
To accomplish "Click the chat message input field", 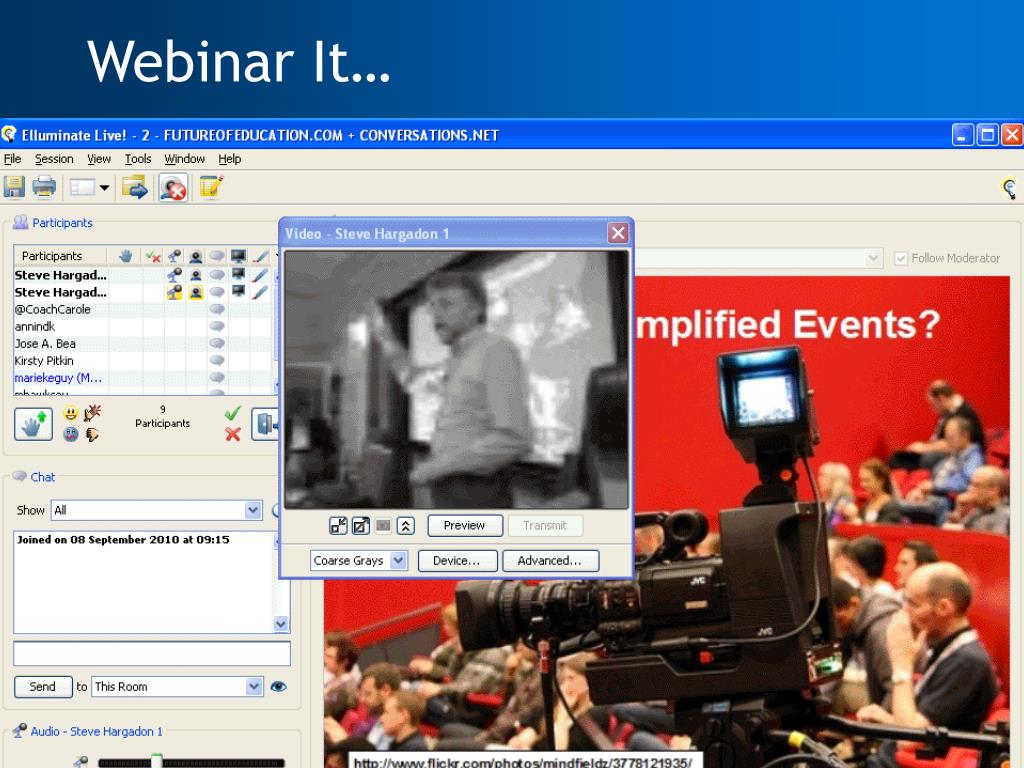I will (152, 653).
